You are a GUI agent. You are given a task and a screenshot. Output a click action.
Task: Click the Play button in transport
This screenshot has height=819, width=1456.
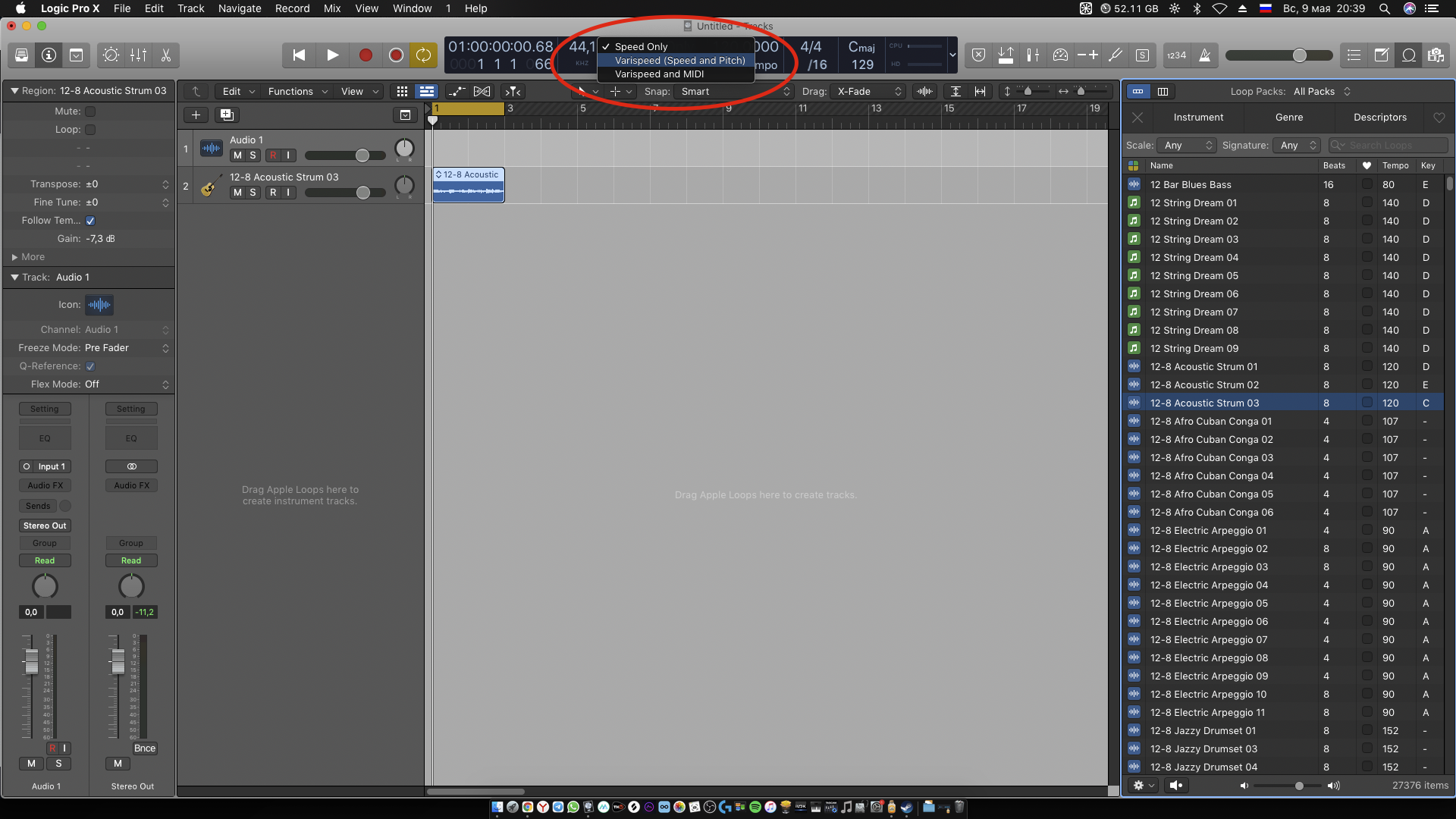[332, 55]
